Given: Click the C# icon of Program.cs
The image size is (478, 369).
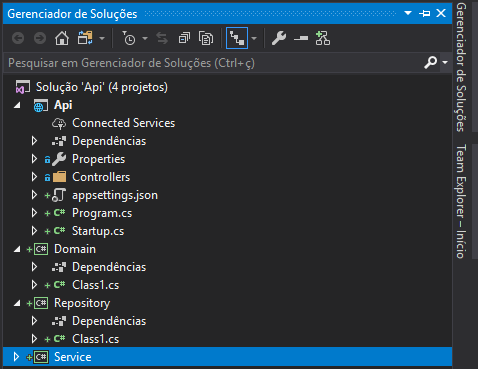Looking at the screenshot, I should tap(59, 213).
